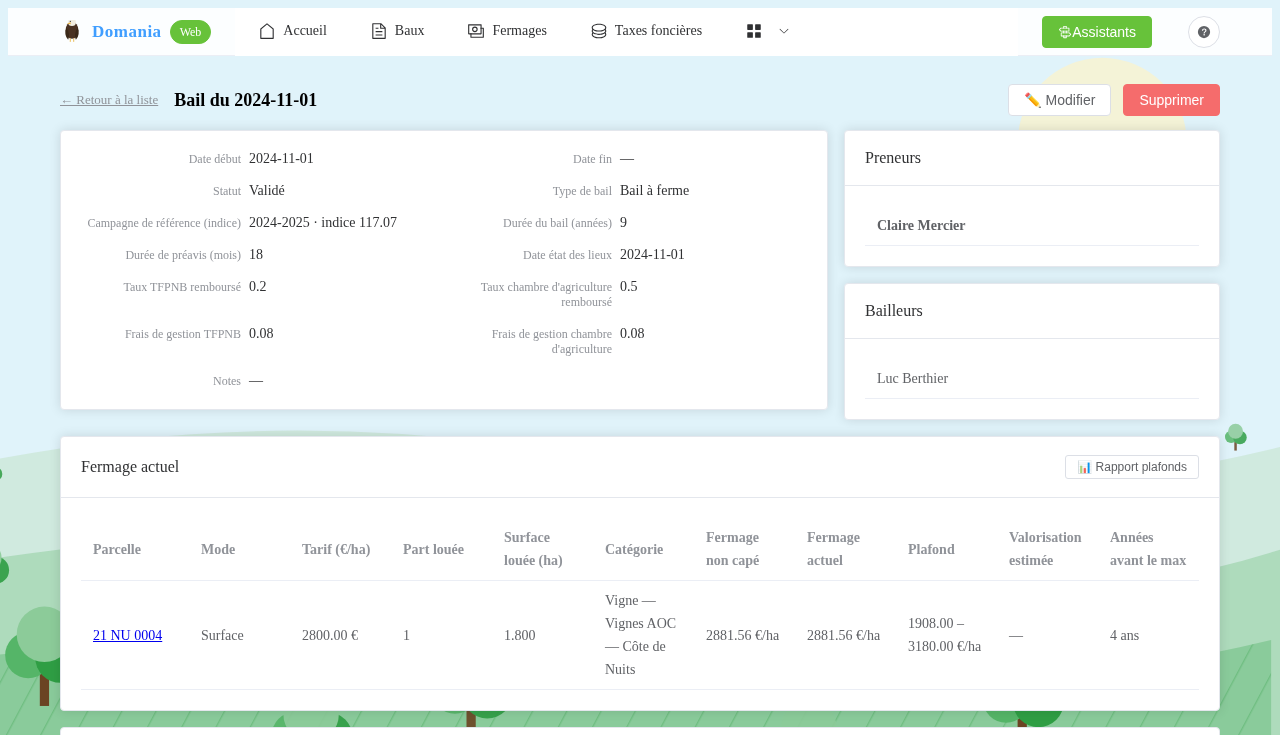The width and height of the screenshot is (1280, 735).
Task: Click the 1.800 surface louée cell
Action: pos(520,636)
